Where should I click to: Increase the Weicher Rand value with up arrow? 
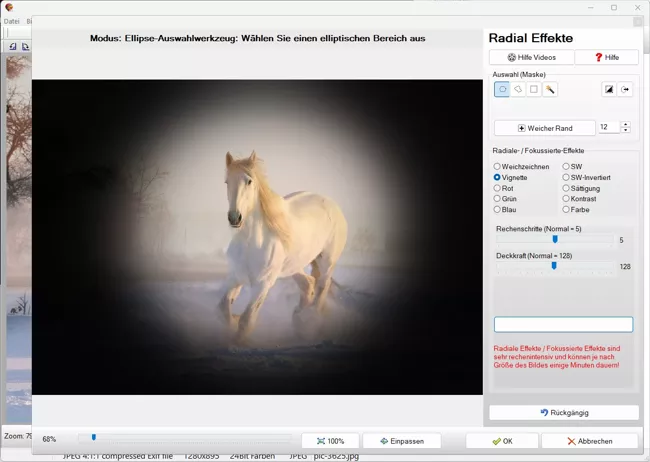click(625, 124)
